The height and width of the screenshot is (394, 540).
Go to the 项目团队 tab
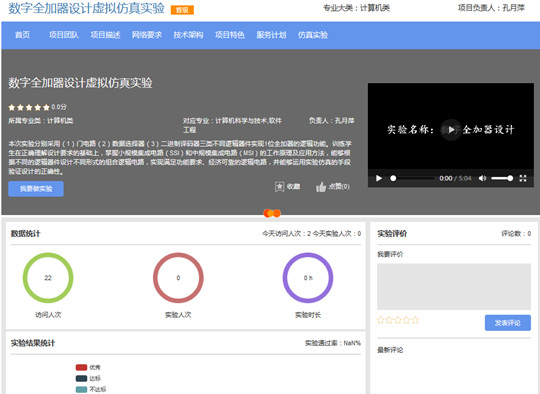coord(64,35)
